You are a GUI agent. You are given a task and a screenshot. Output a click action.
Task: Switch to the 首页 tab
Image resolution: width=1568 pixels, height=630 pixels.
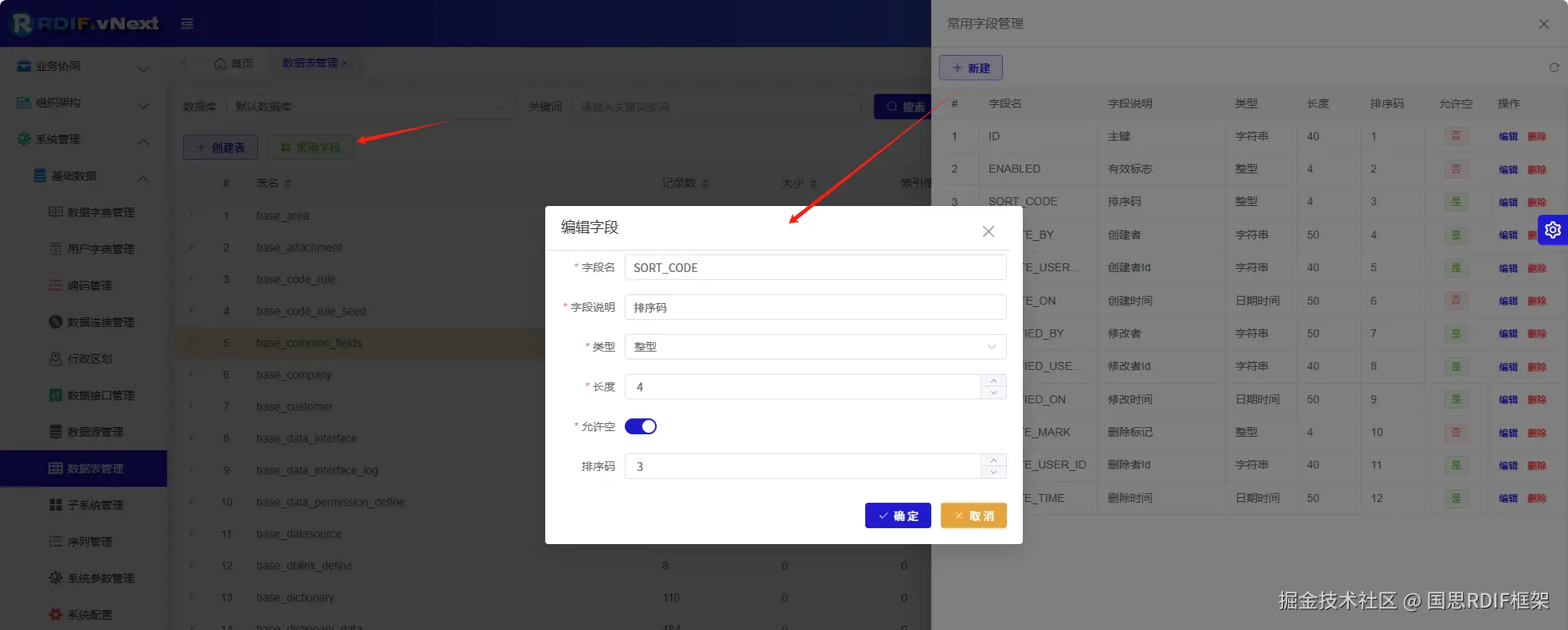pos(234,64)
